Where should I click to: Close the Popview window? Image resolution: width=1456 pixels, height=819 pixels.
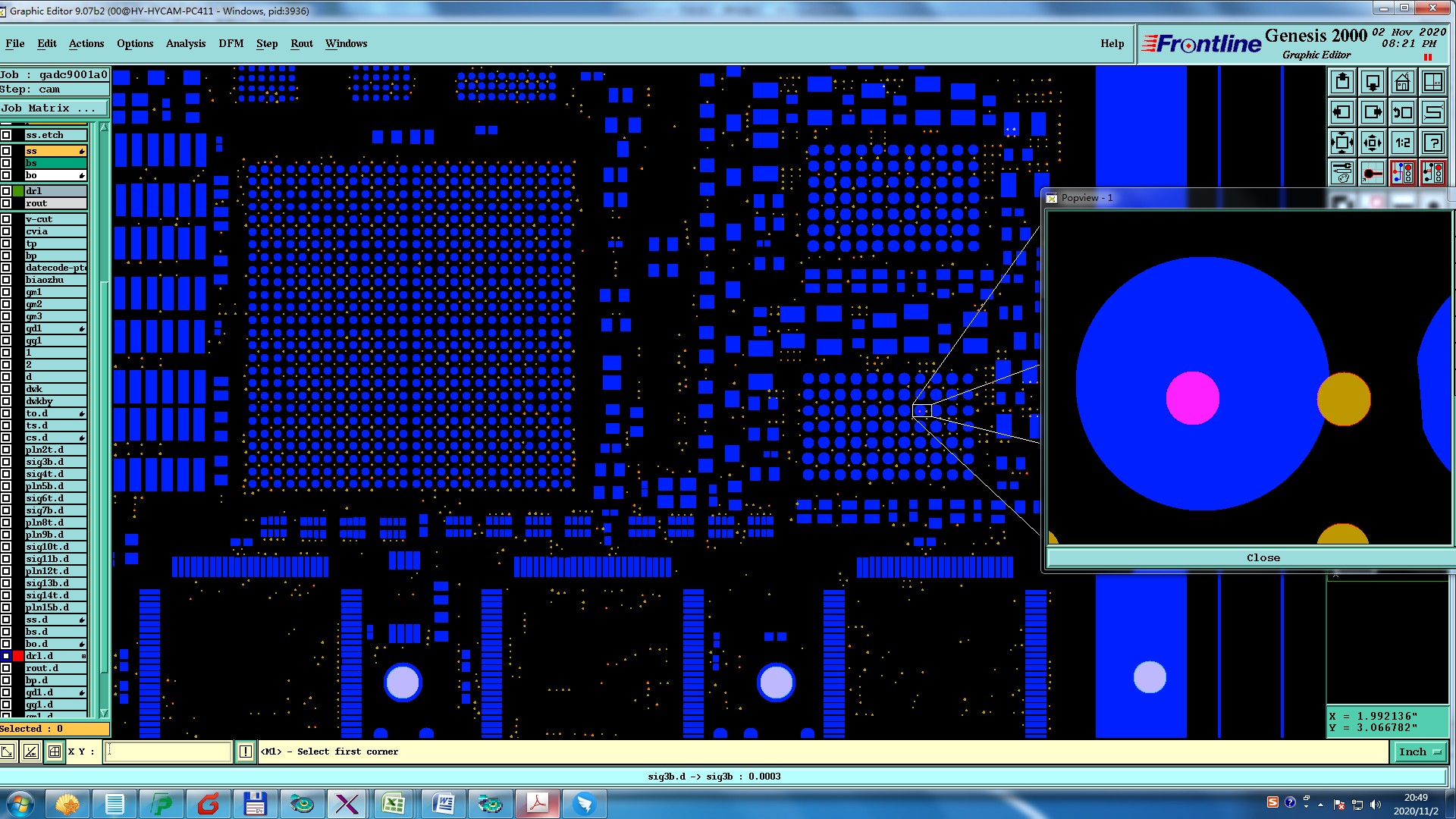pyautogui.click(x=1263, y=557)
